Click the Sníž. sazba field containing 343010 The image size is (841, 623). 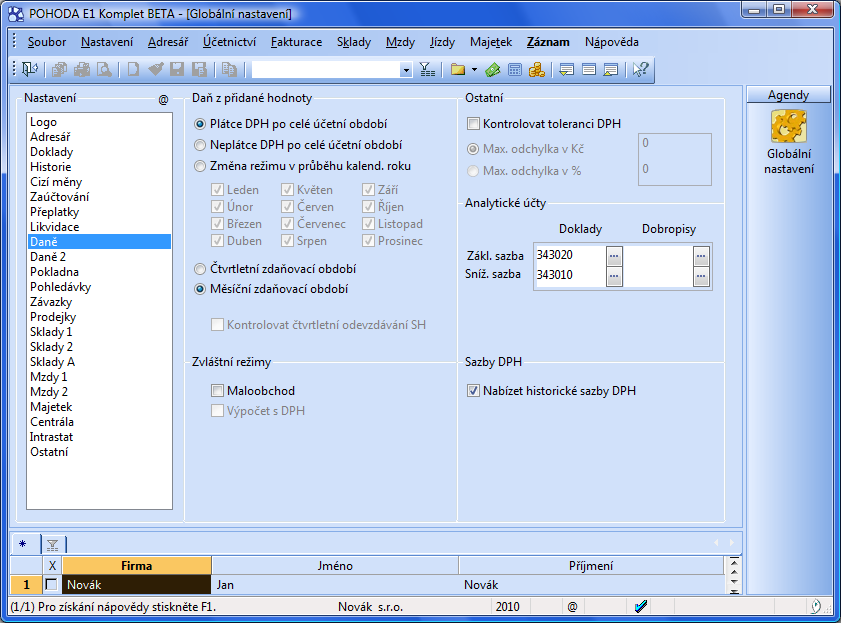coord(571,276)
